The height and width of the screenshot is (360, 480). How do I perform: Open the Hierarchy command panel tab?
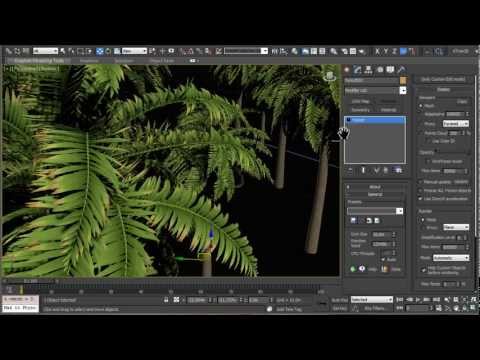click(368, 69)
